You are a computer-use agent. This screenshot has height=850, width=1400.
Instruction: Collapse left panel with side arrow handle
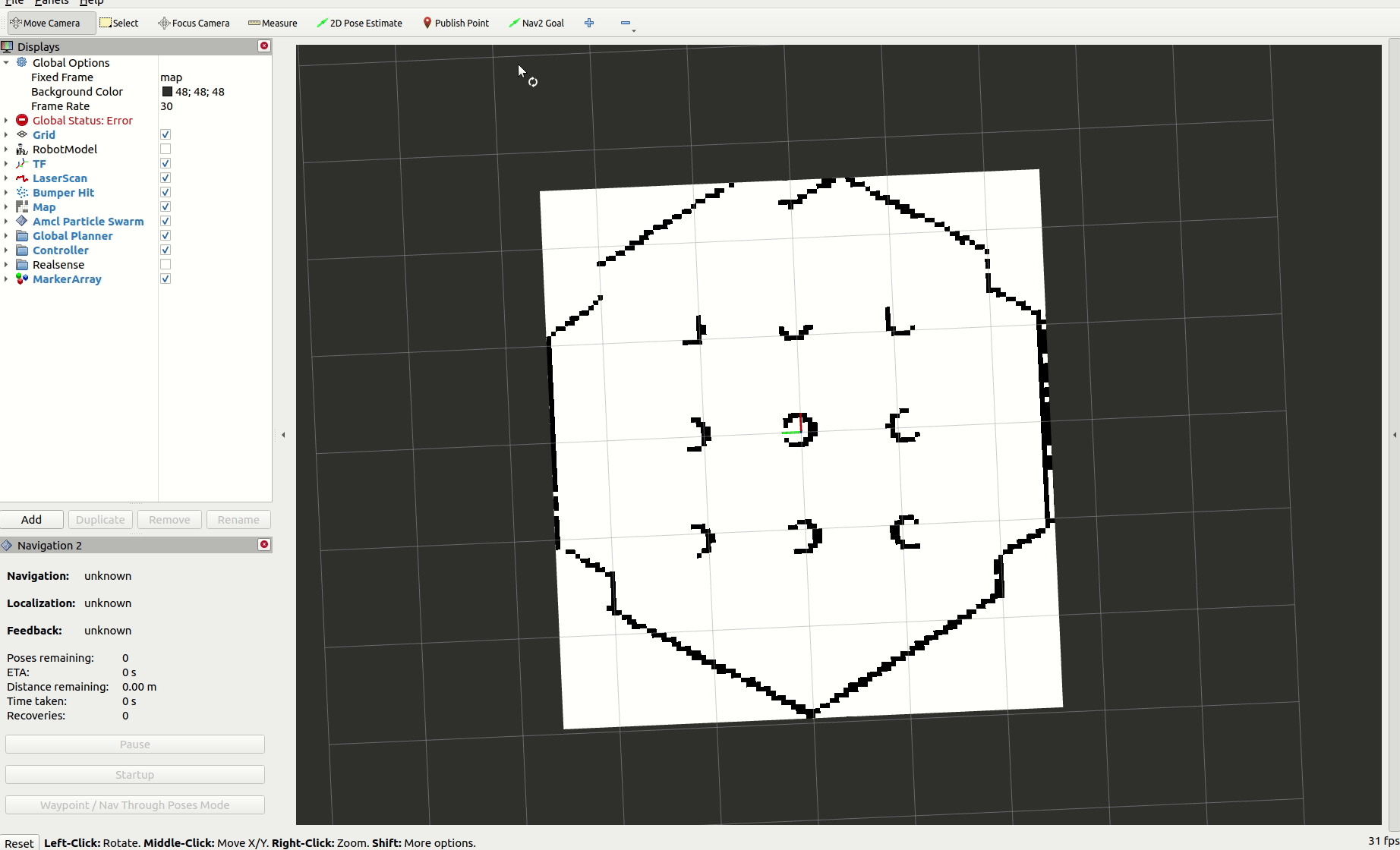click(283, 435)
